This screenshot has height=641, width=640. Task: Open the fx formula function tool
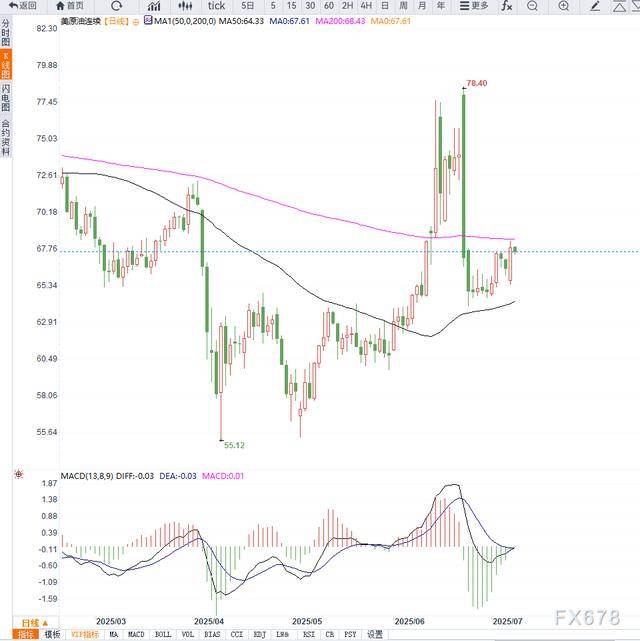click(506, 6)
